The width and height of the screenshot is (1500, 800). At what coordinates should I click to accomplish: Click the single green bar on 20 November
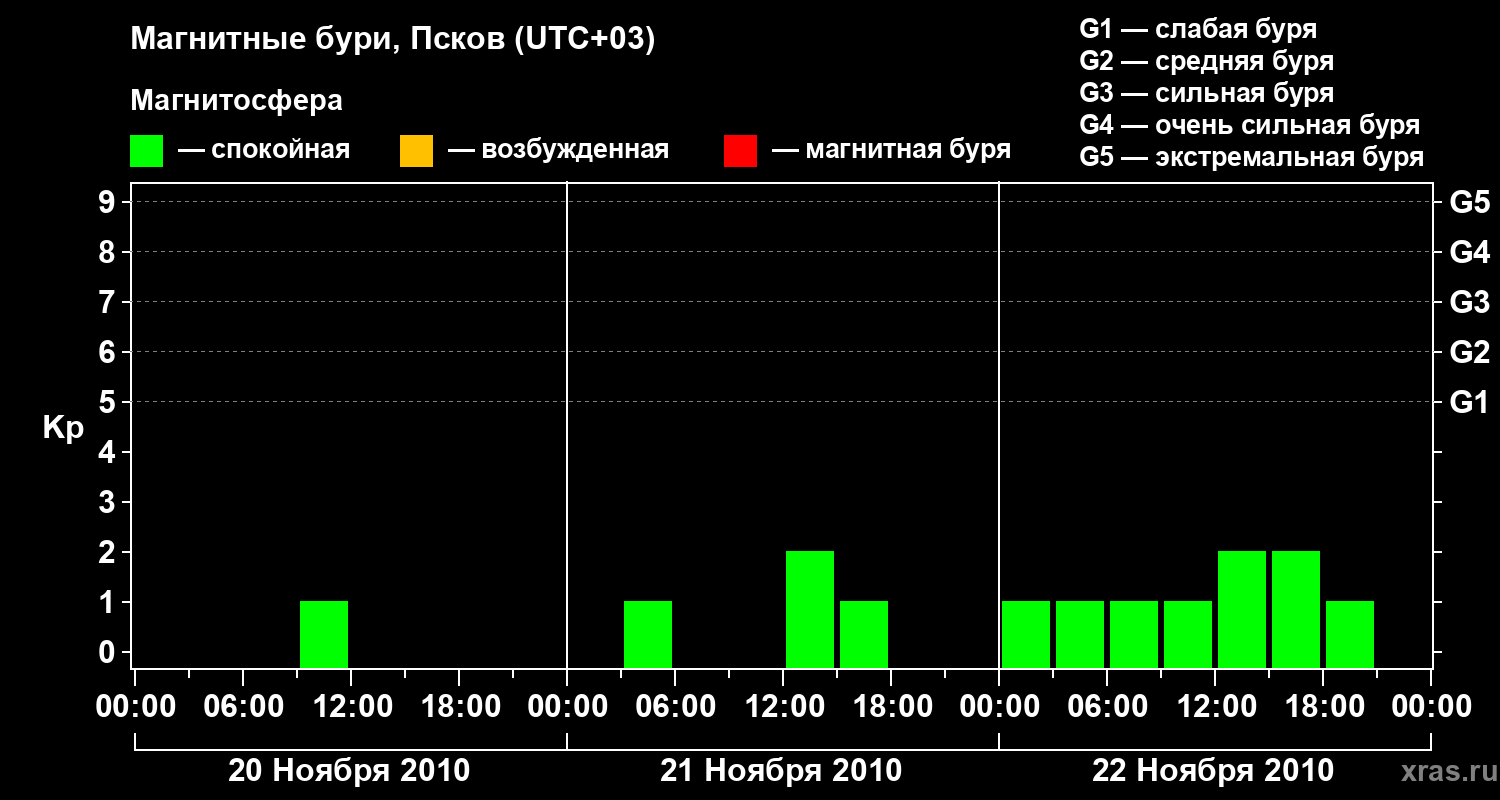click(x=324, y=634)
